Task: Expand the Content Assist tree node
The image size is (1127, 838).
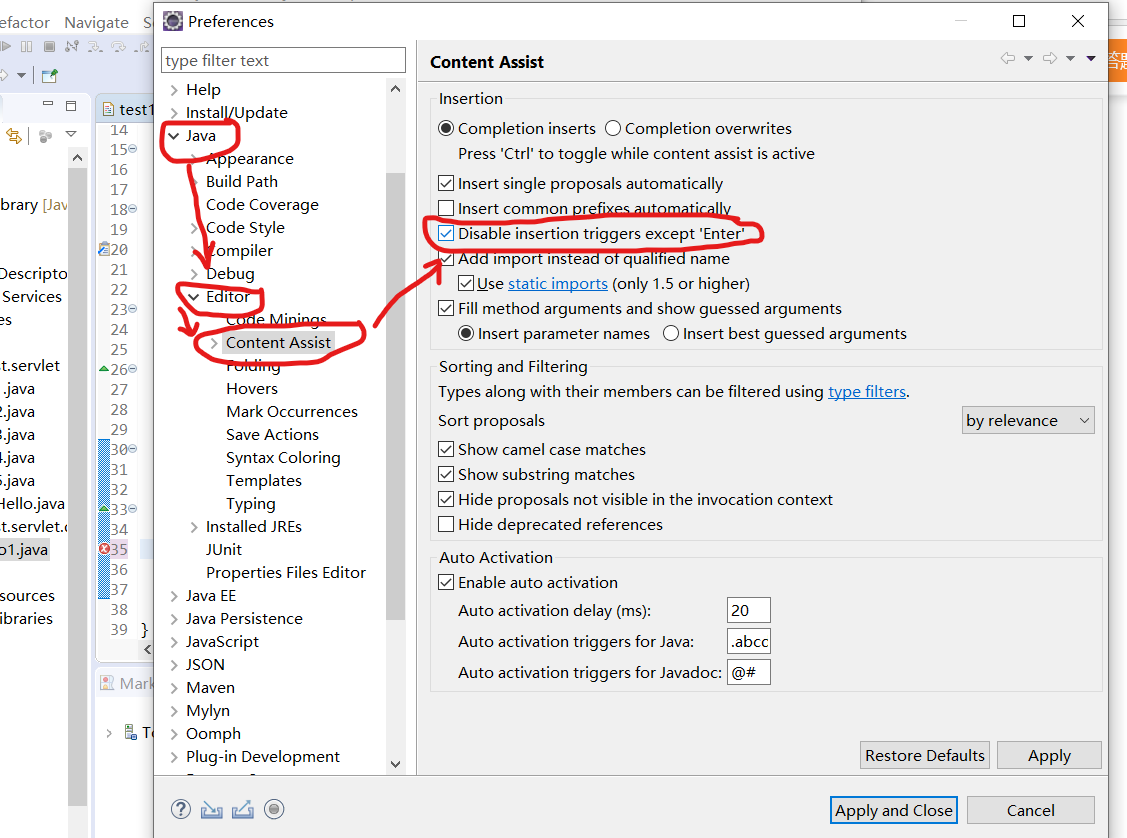Action: point(214,343)
